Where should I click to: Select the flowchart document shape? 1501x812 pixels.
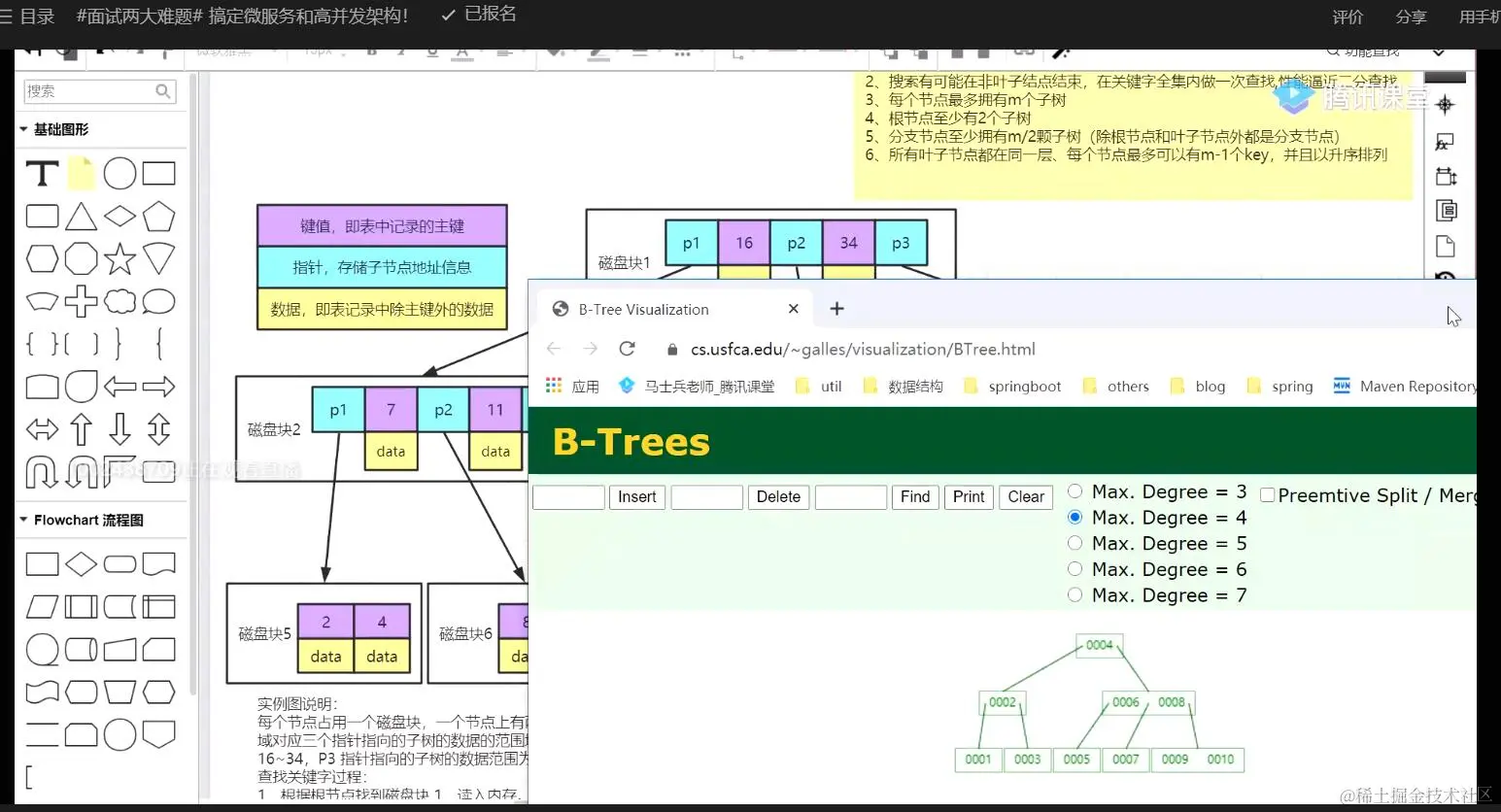click(159, 564)
